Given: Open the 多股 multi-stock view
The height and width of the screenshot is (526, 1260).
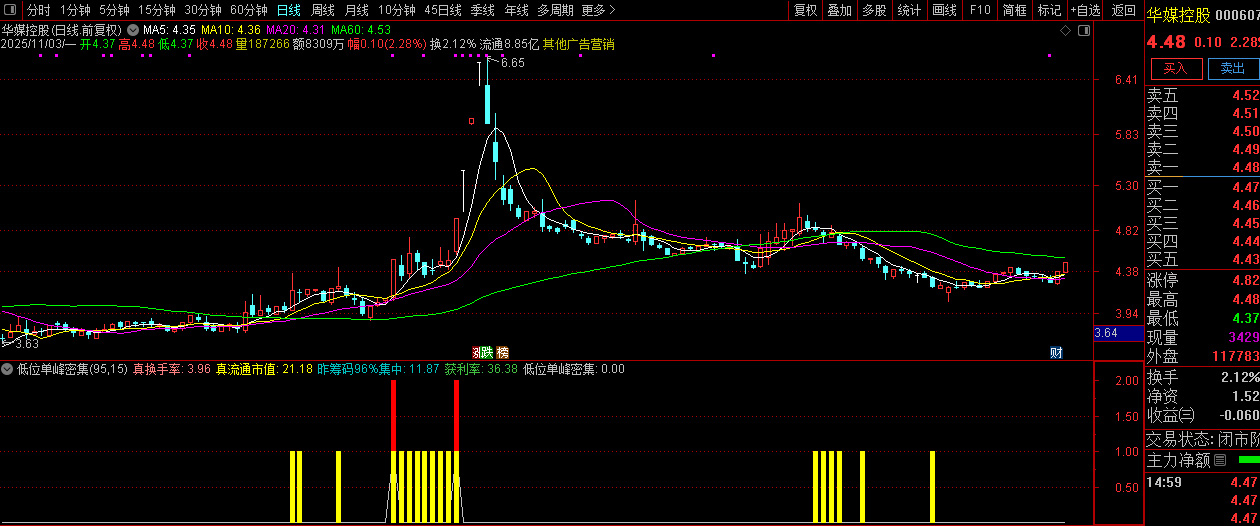Looking at the screenshot, I should (874, 10).
